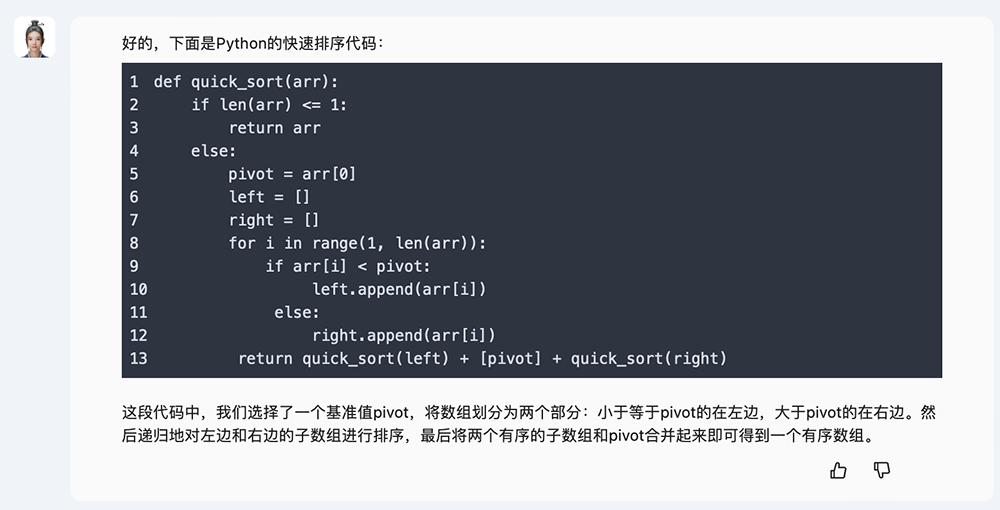Click the thumbs up icon

tap(838, 470)
